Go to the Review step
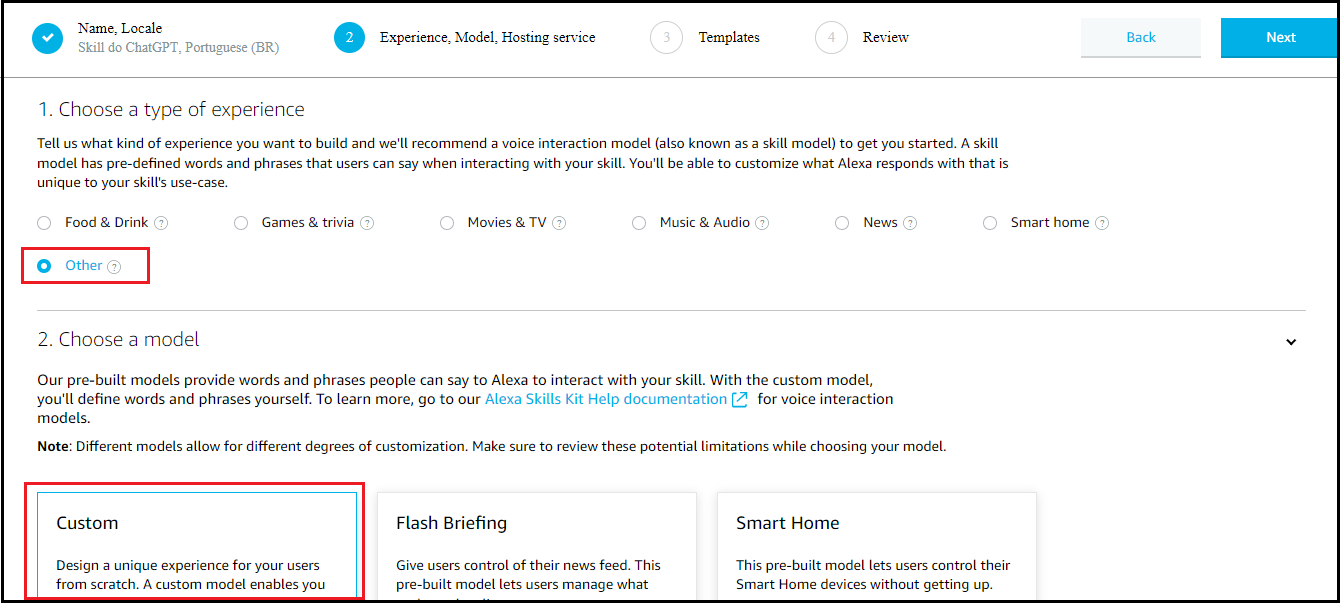 tap(886, 38)
